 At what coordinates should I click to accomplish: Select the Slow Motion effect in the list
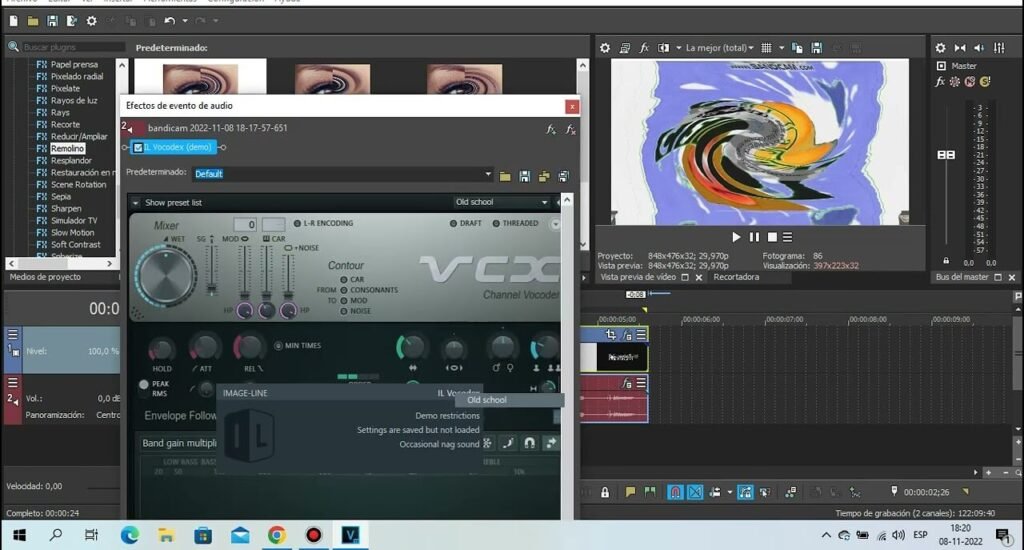72,233
